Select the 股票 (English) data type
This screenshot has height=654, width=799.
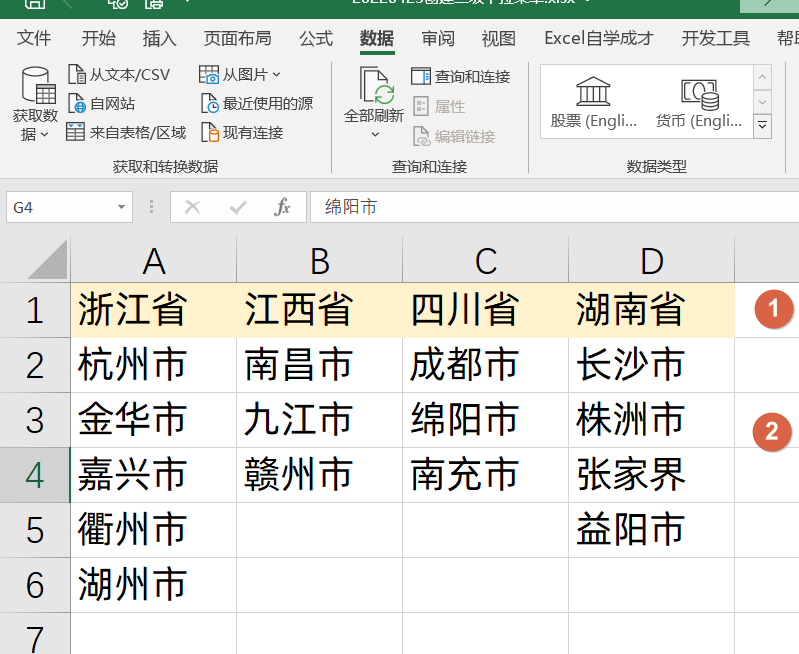[594, 102]
